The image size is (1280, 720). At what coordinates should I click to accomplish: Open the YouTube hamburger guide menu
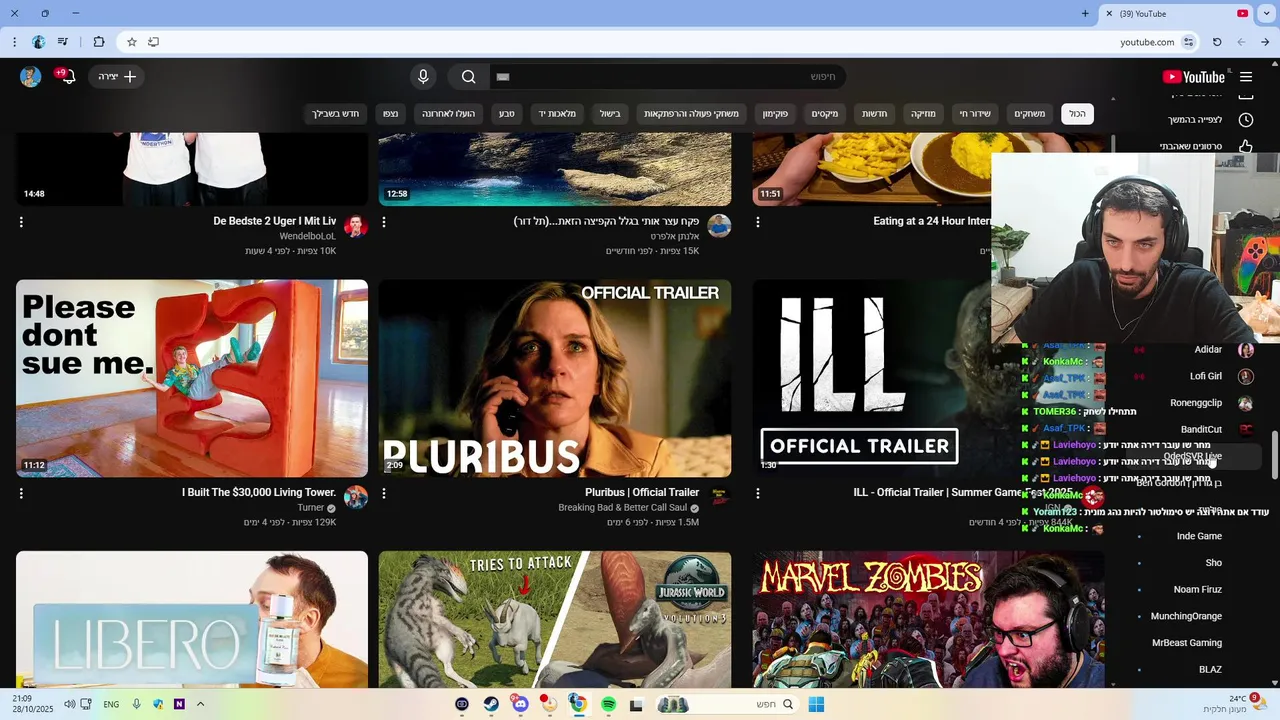point(1246,77)
